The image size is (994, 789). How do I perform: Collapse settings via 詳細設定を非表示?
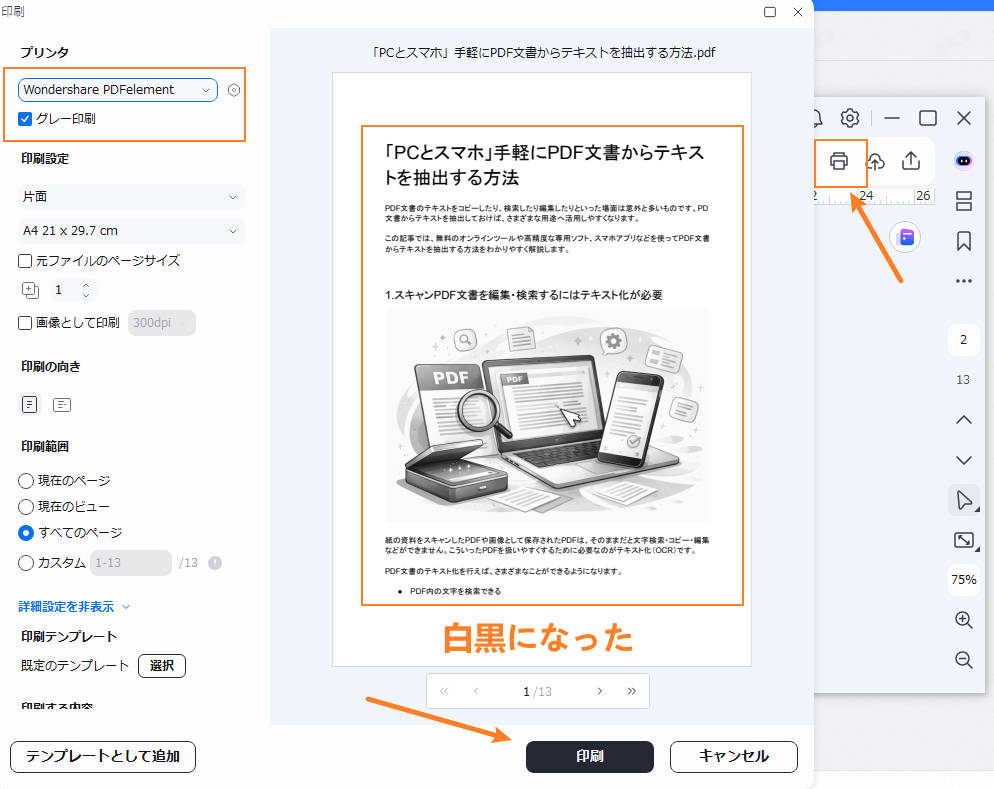66,605
